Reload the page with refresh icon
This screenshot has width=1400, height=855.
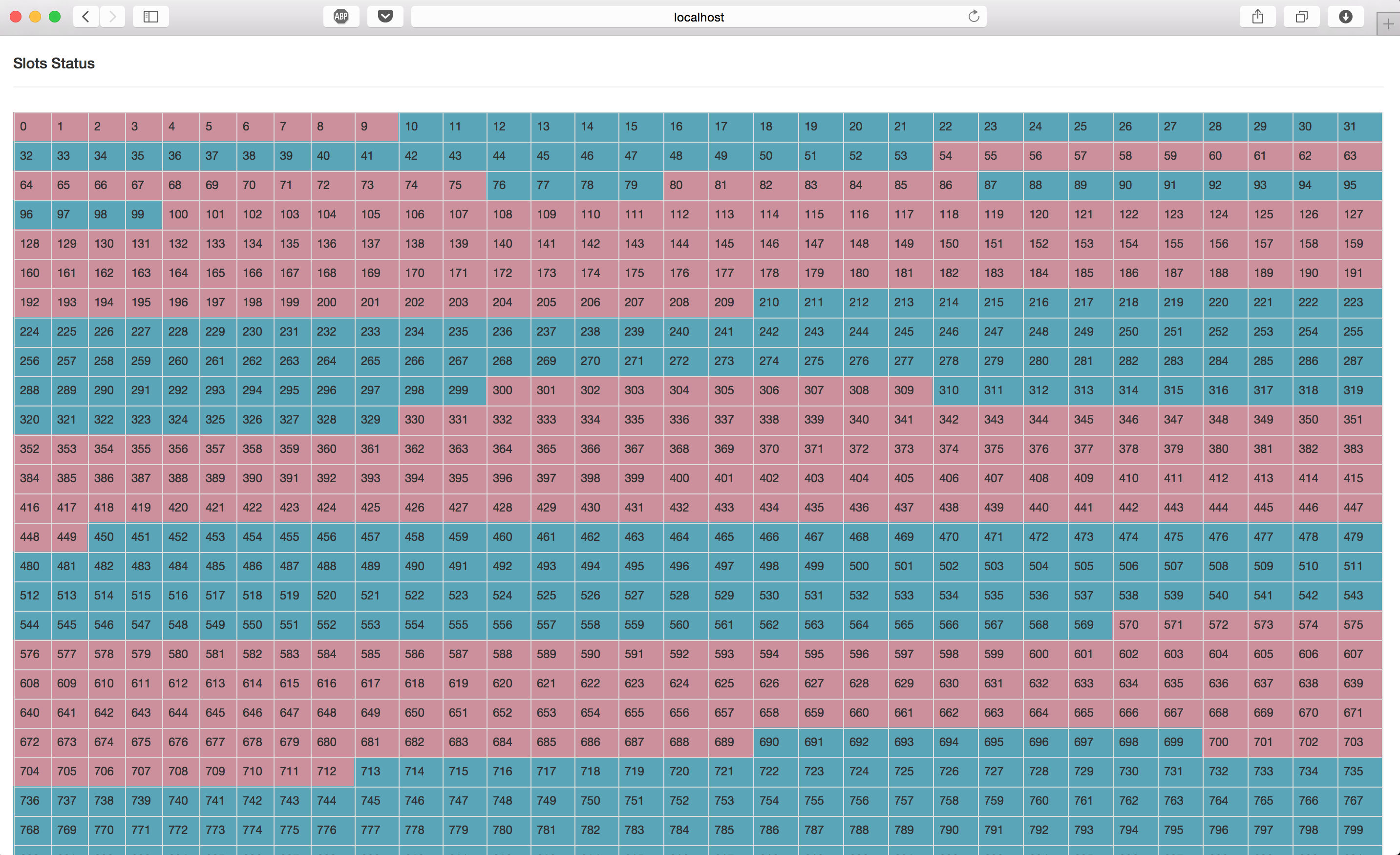pos(973,17)
